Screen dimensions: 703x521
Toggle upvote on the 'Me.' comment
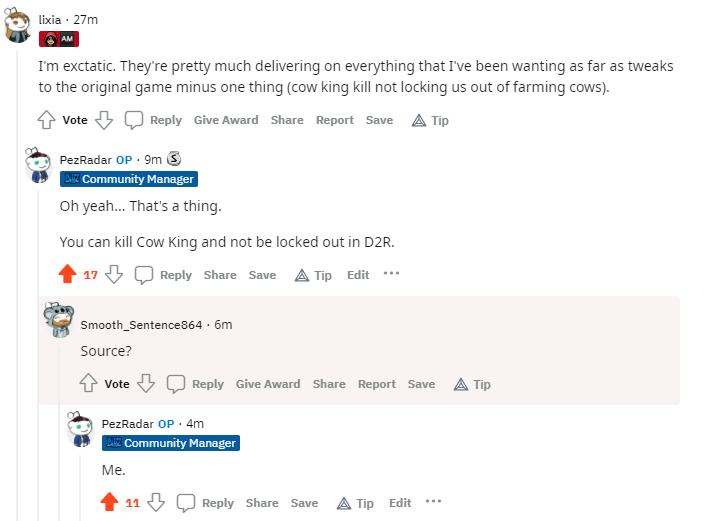109,502
